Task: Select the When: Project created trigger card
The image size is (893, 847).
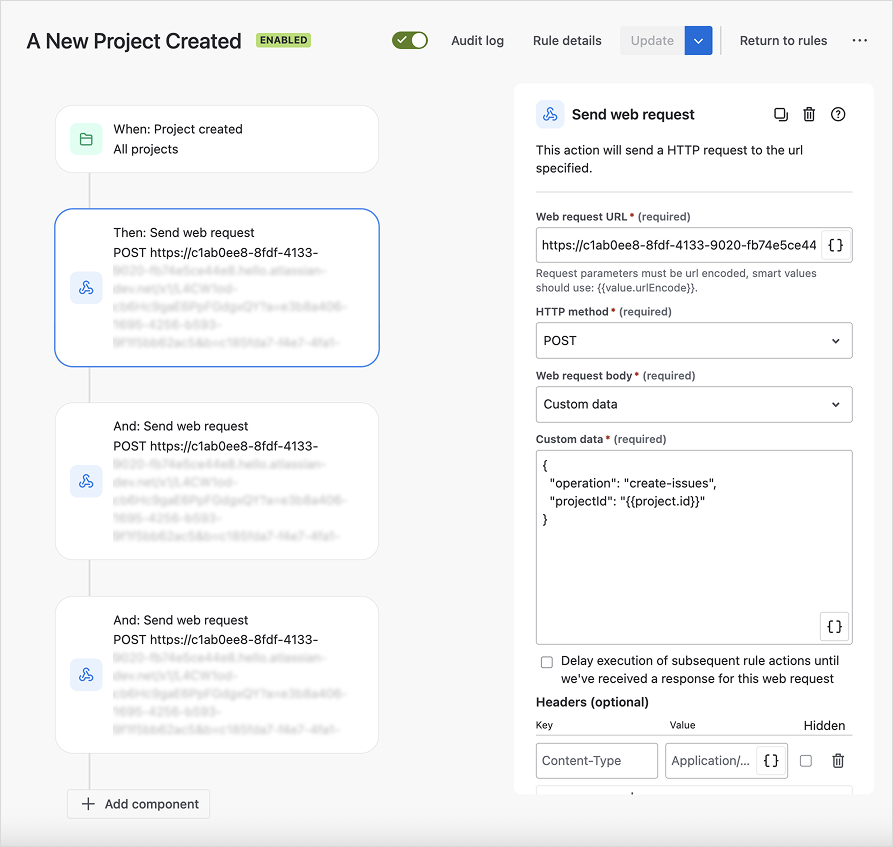Action: (217, 139)
